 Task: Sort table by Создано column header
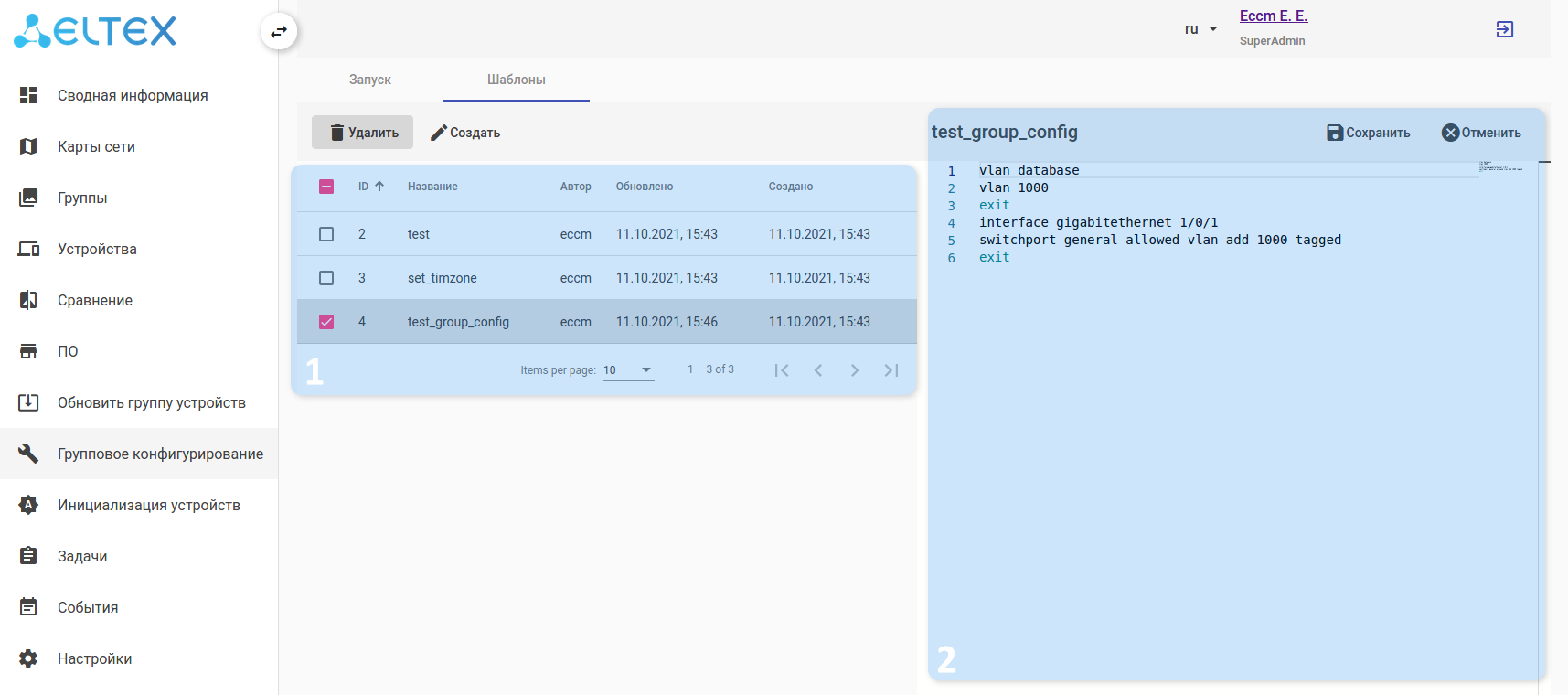click(x=791, y=187)
